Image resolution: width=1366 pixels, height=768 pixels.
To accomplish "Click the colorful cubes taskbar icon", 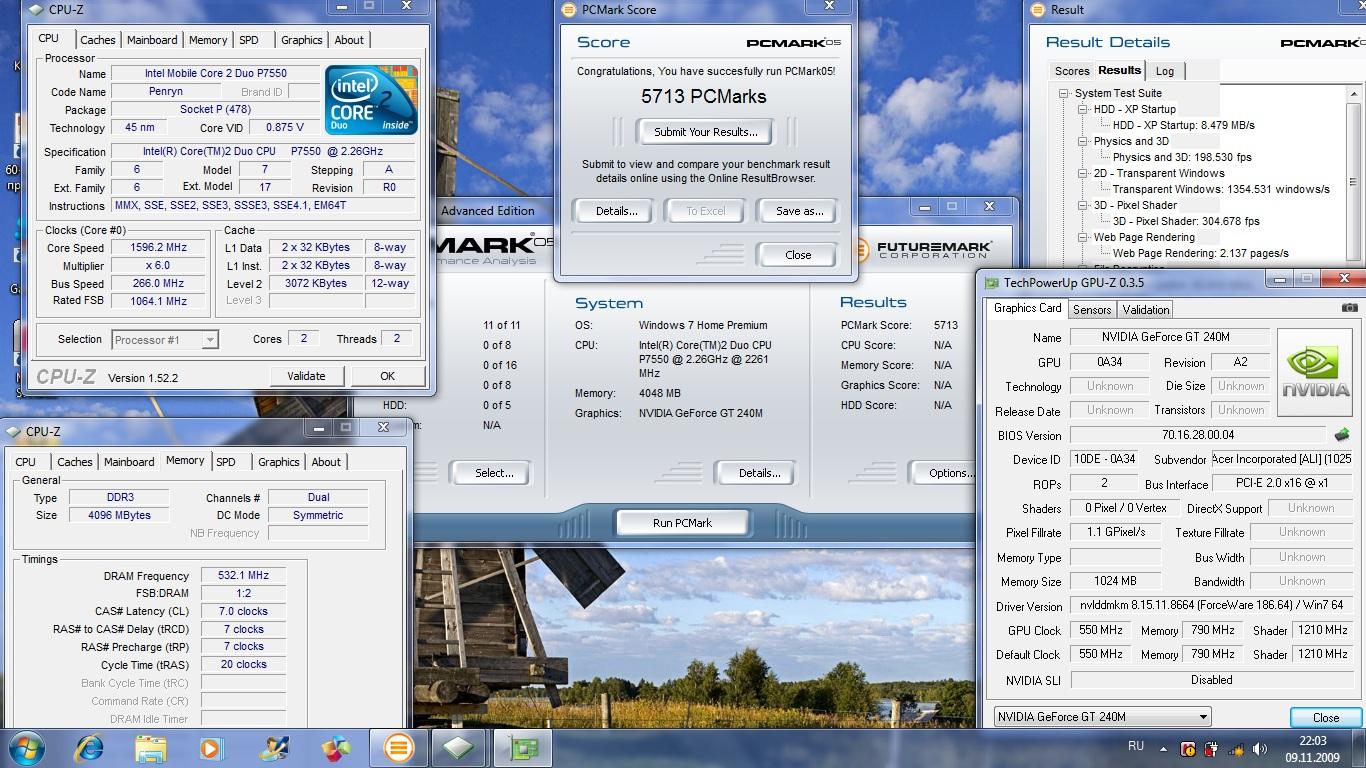I will (336, 748).
